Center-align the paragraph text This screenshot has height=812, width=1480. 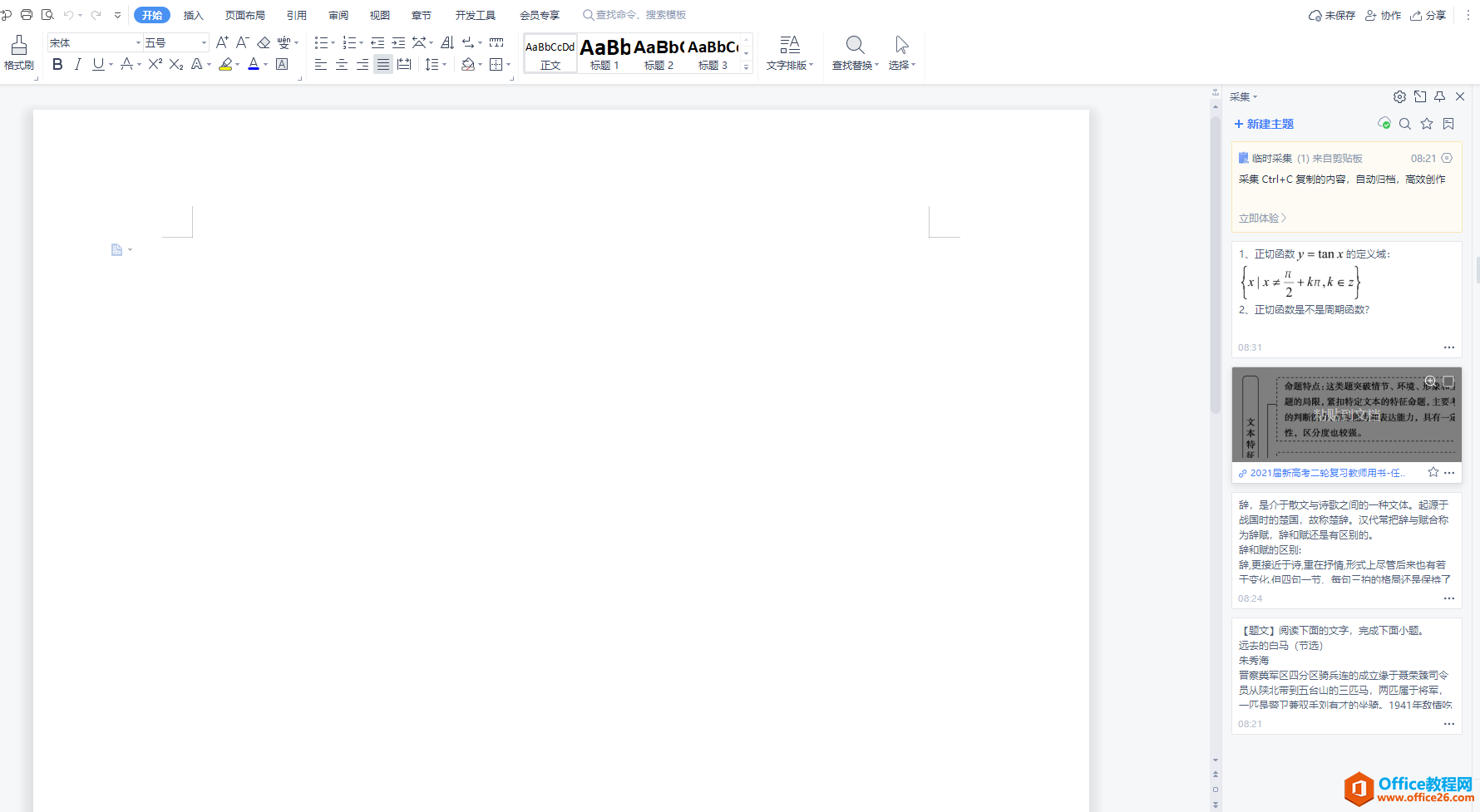click(x=341, y=65)
